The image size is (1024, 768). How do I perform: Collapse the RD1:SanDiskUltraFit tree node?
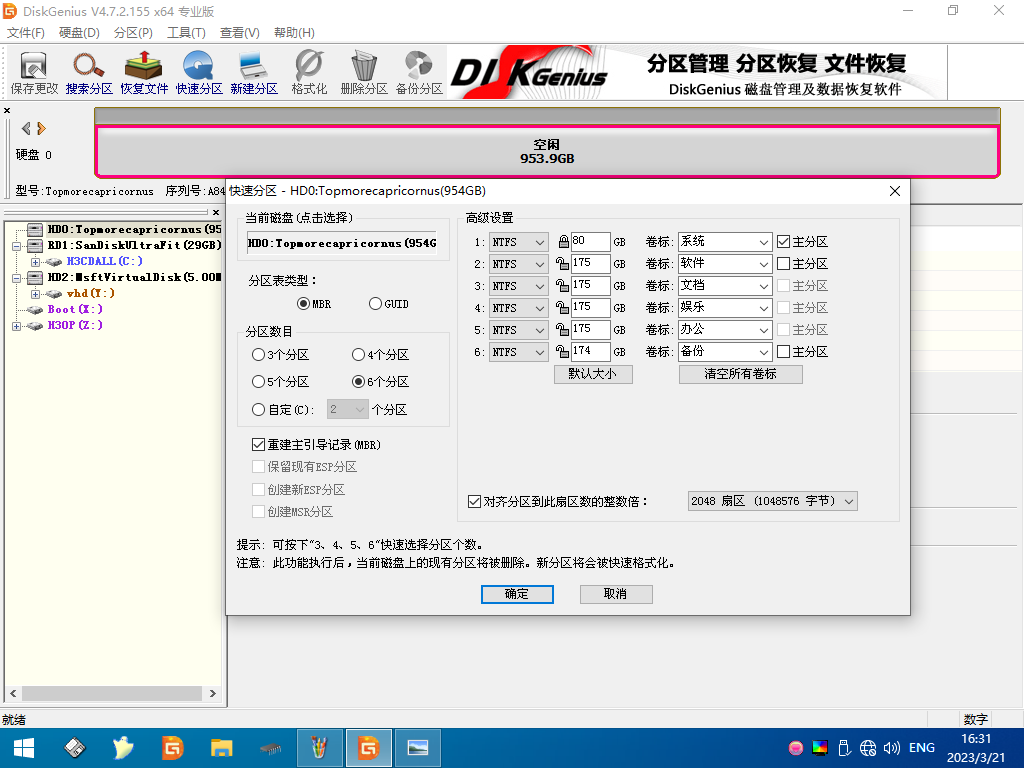pos(16,246)
